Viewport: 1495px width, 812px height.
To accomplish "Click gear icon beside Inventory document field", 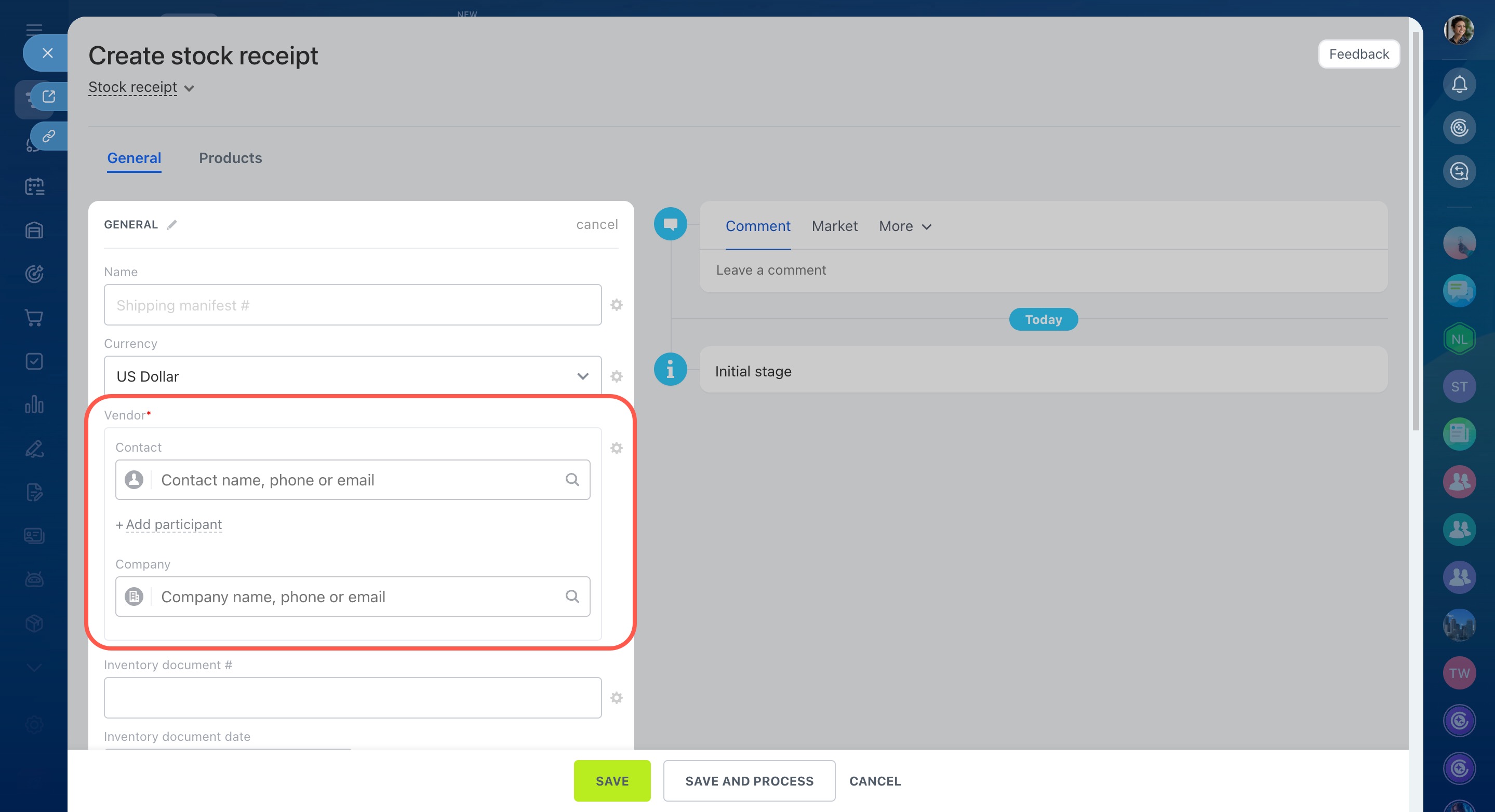I will [x=617, y=698].
